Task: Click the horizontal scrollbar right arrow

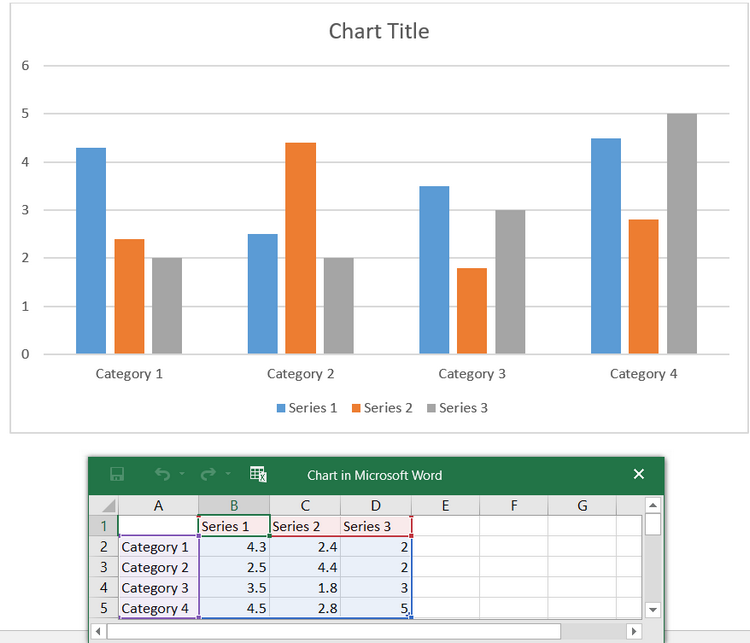Action: click(x=634, y=631)
